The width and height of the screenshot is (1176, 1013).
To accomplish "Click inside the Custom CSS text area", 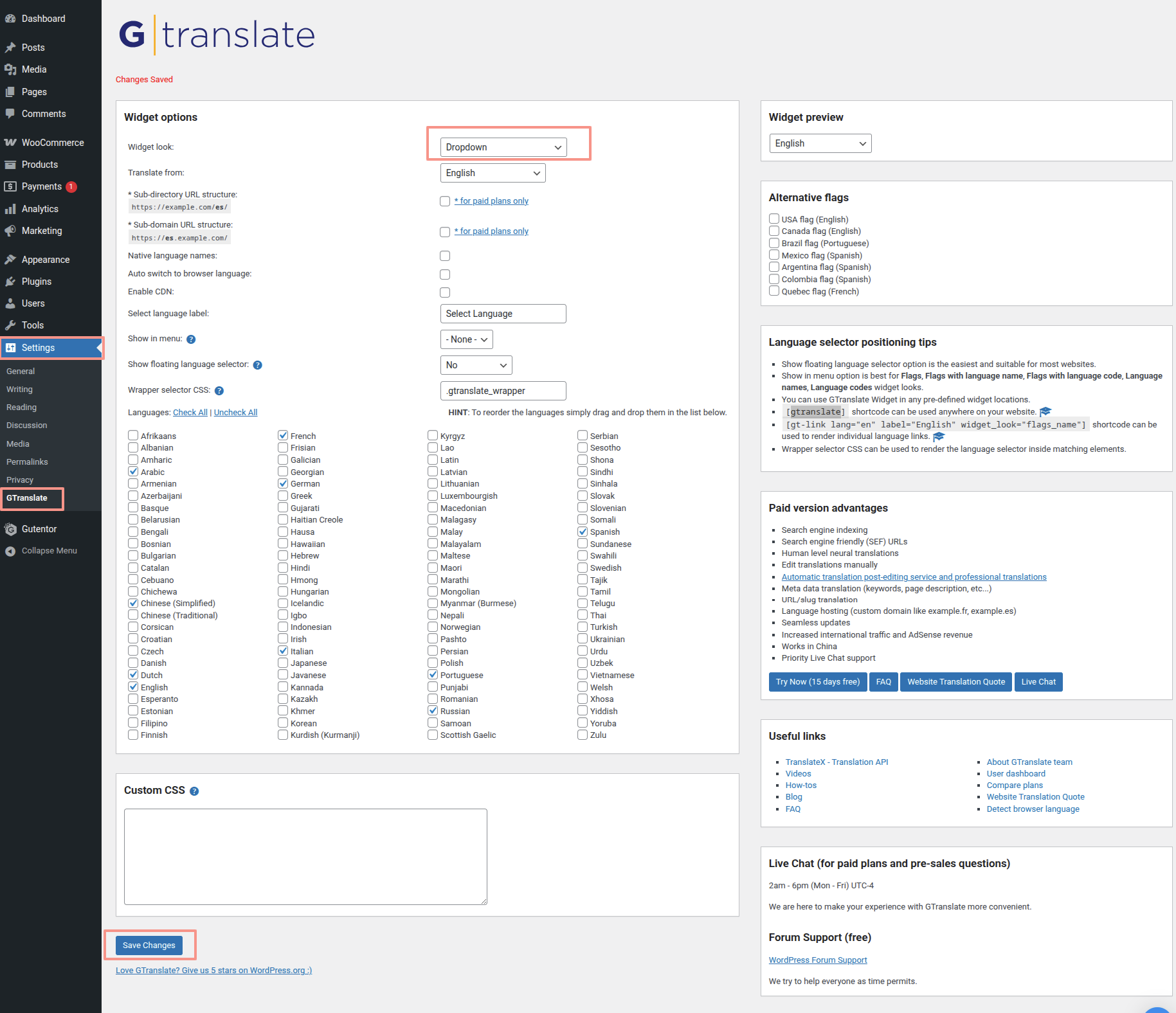I will click(x=305, y=856).
